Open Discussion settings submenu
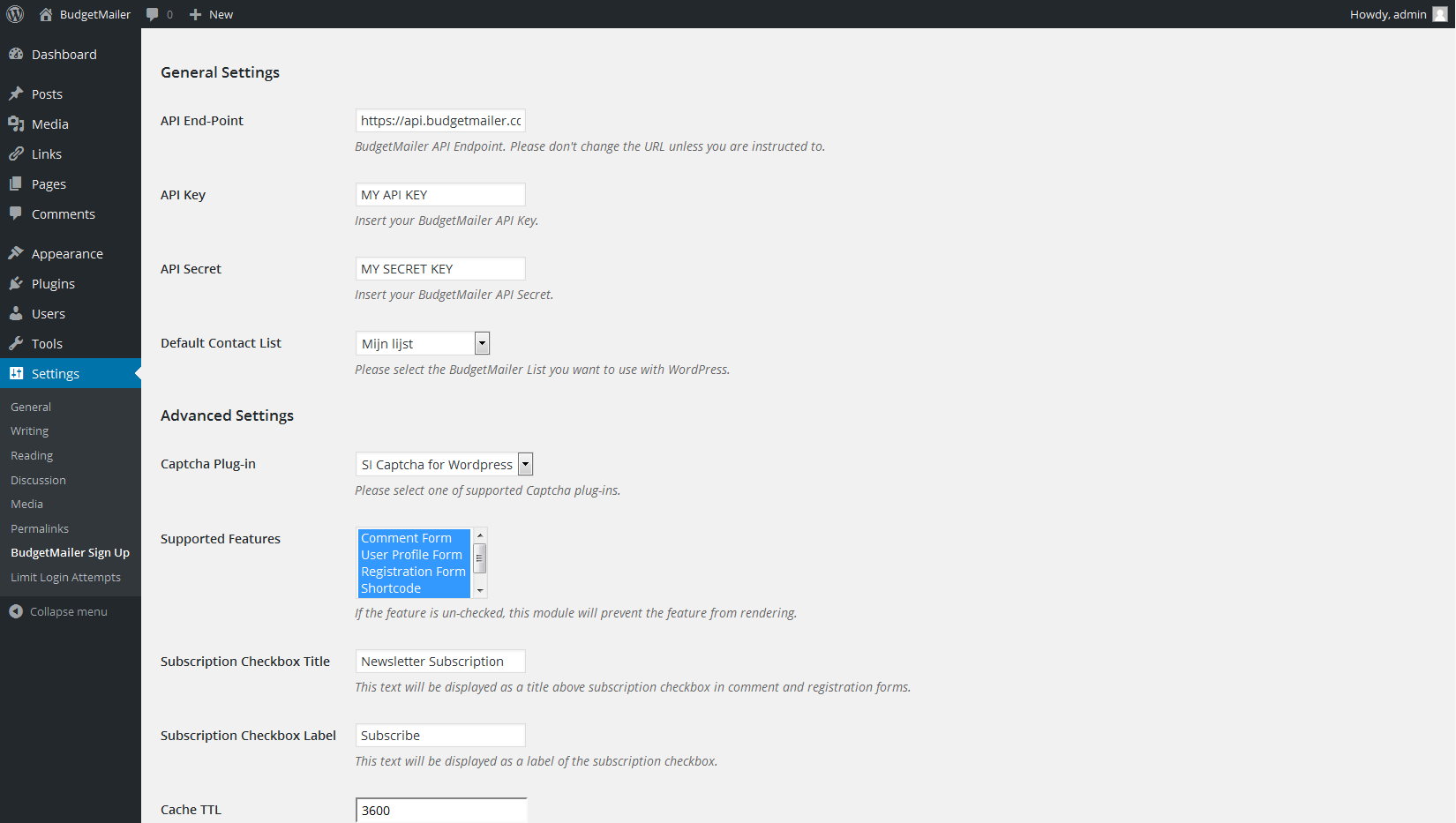Image resolution: width=1456 pixels, height=823 pixels. pyautogui.click(x=38, y=480)
